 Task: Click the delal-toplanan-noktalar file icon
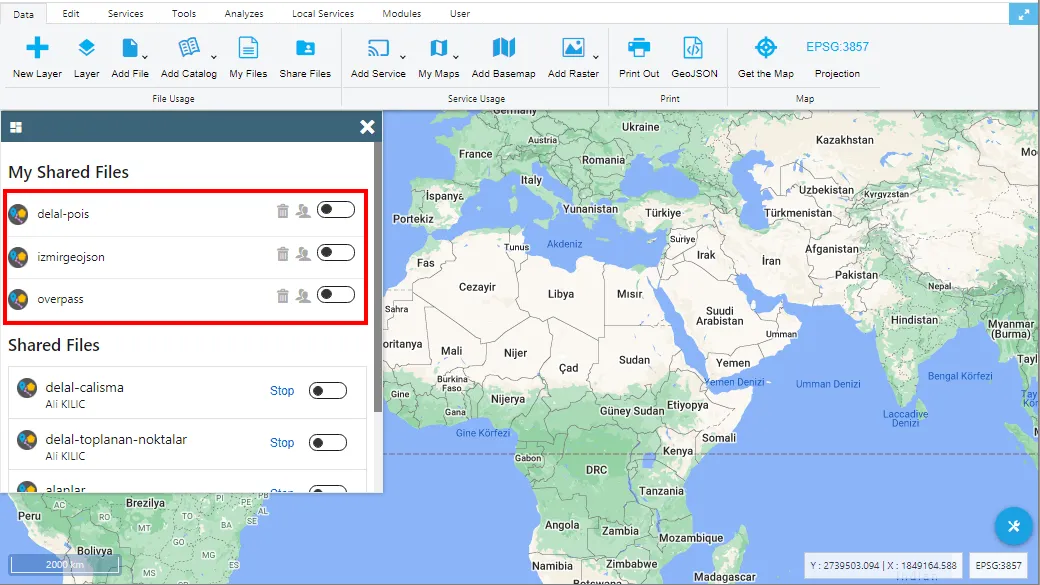(27, 440)
